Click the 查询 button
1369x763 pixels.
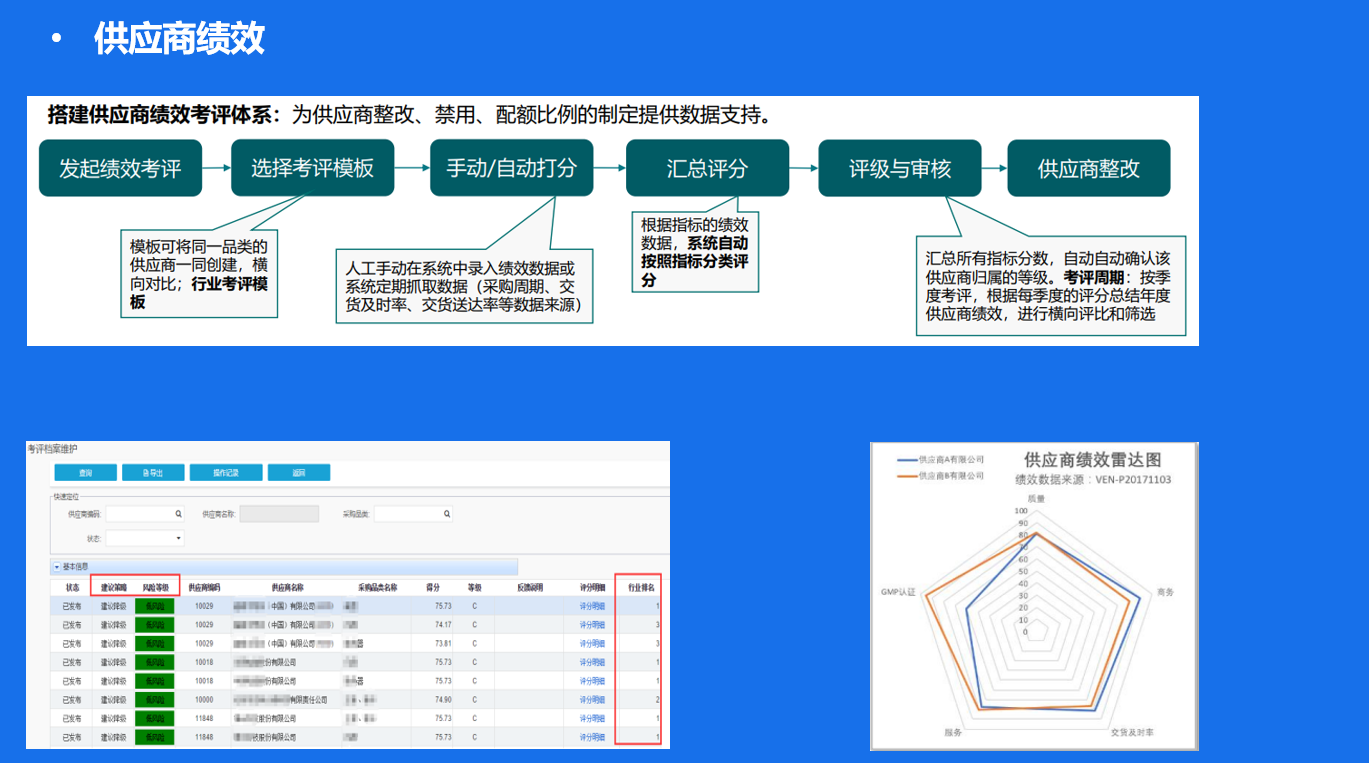85,473
